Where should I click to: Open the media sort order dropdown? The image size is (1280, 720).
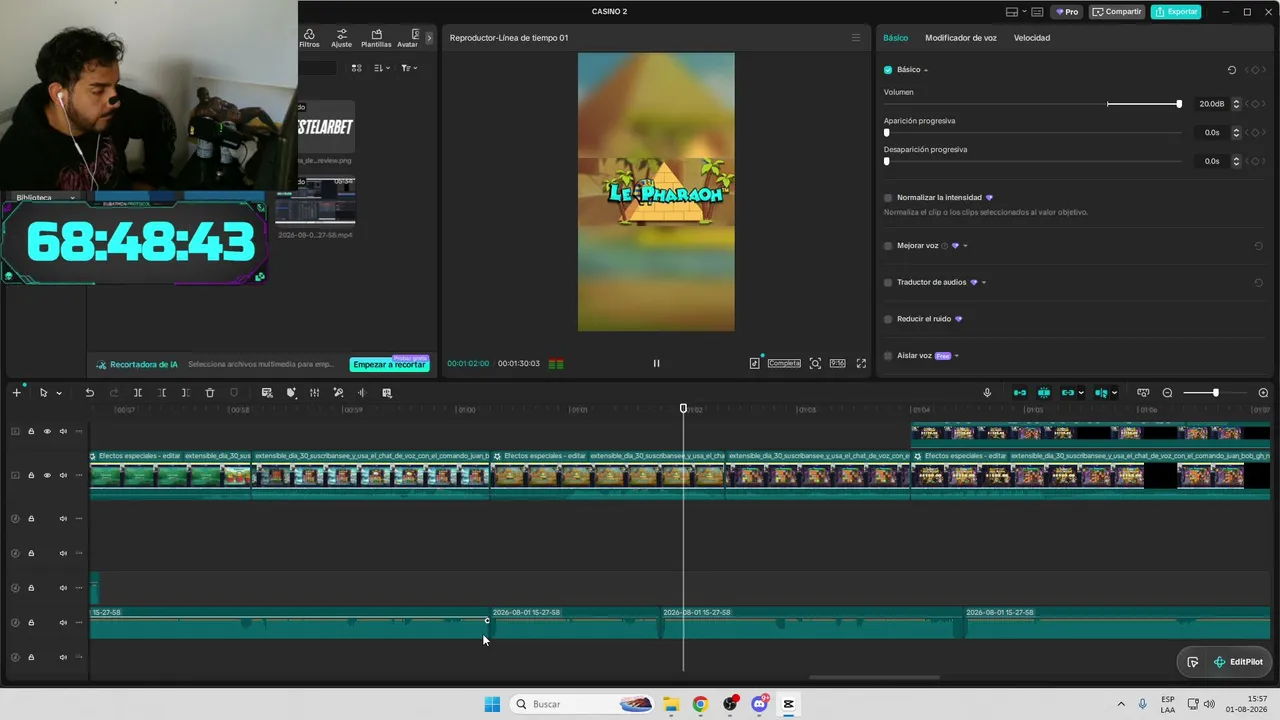(382, 68)
